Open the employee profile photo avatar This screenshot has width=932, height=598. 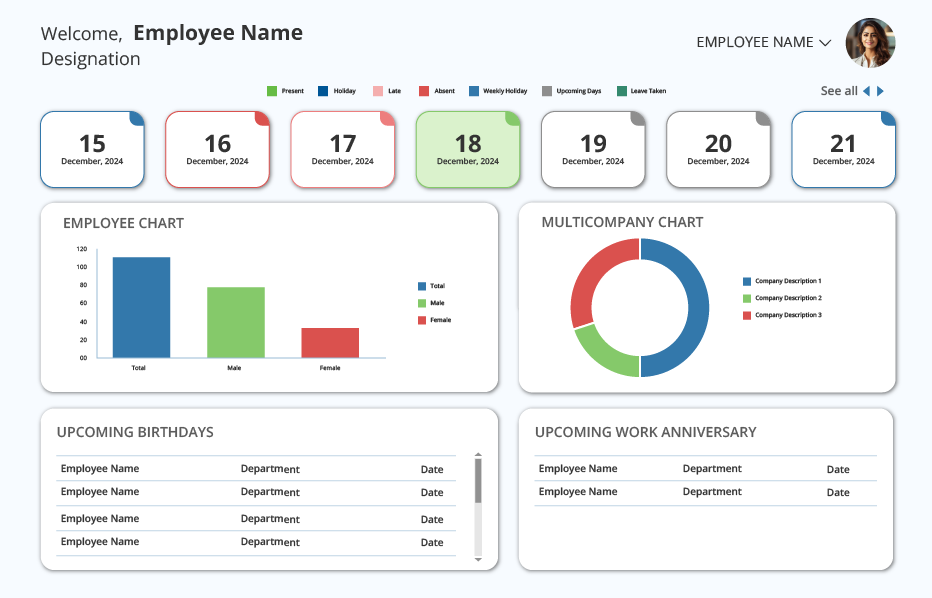(870, 43)
